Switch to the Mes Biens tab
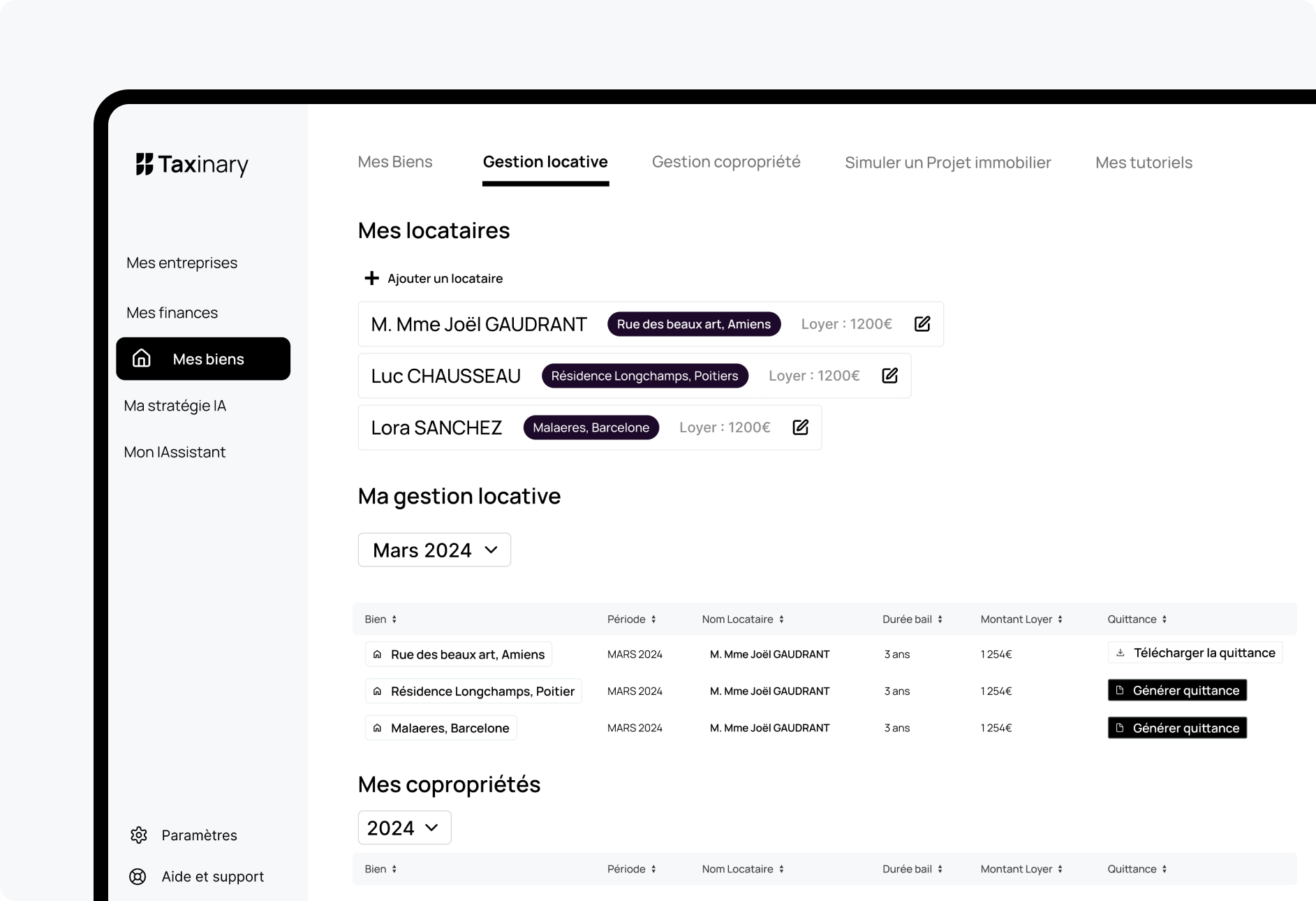 (x=395, y=162)
